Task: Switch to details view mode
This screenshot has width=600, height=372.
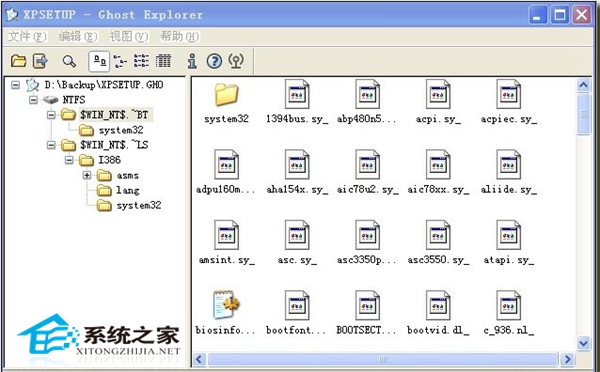Action: click(x=163, y=61)
